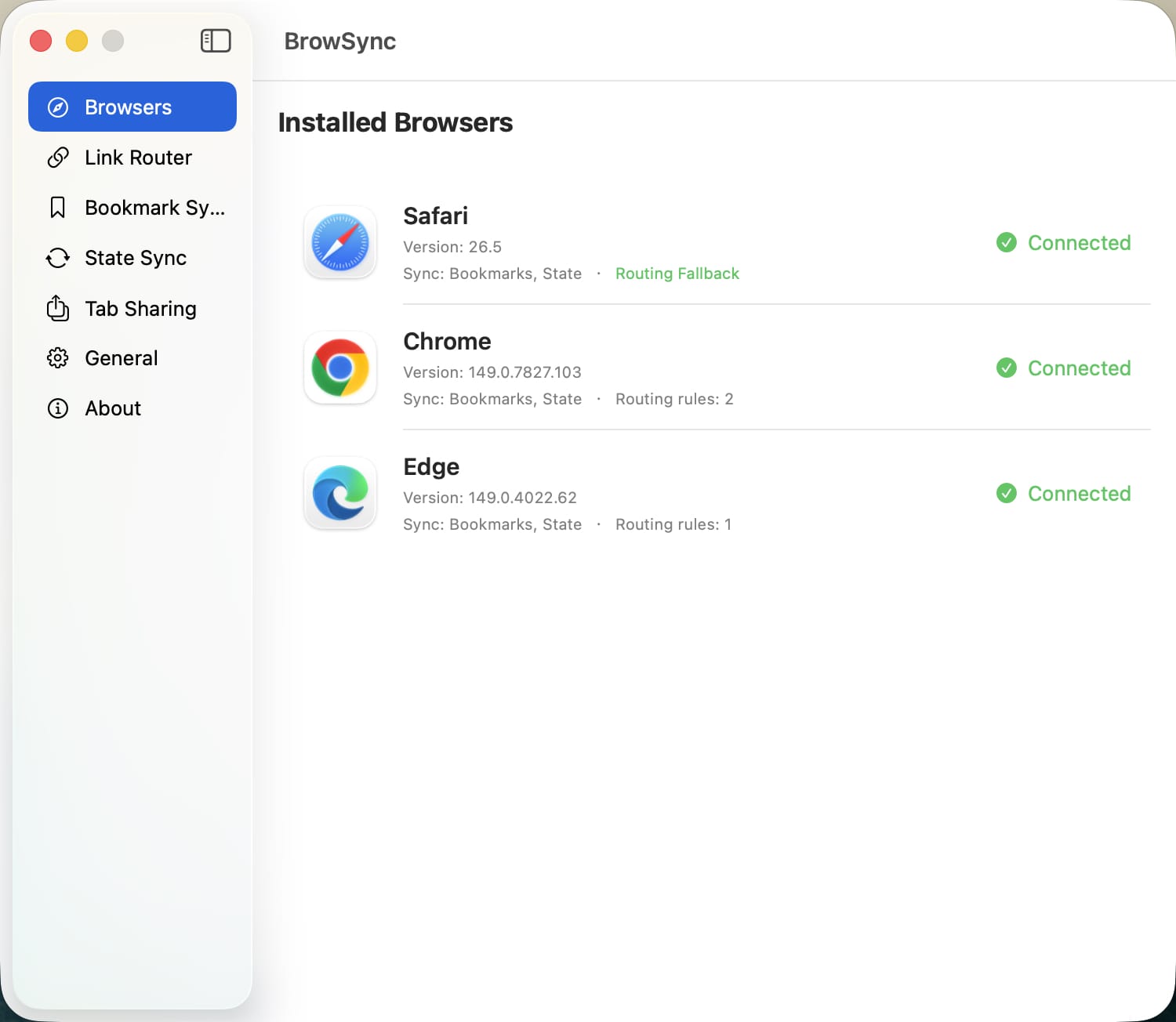Click the Chrome browser app icon

pyautogui.click(x=340, y=368)
